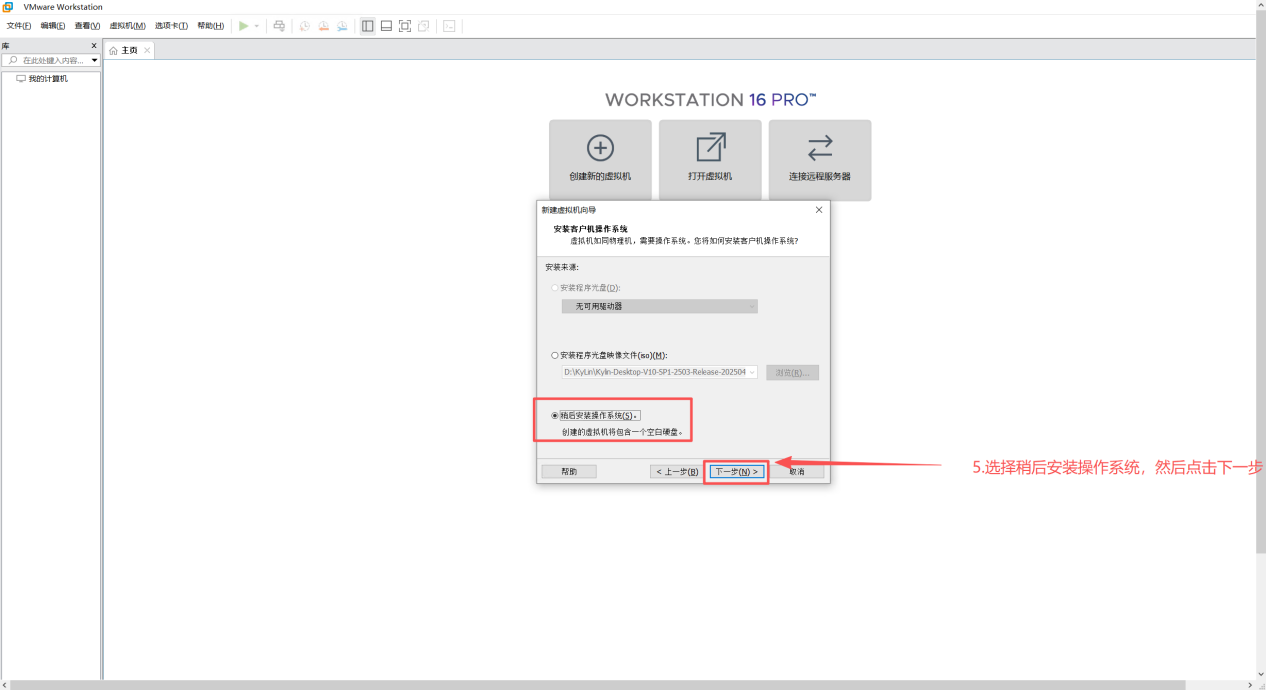Viewport: 1266px width, 690px height.
Task: Click the WORKSTATION 16 PRO title text
Action: point(711,100)
